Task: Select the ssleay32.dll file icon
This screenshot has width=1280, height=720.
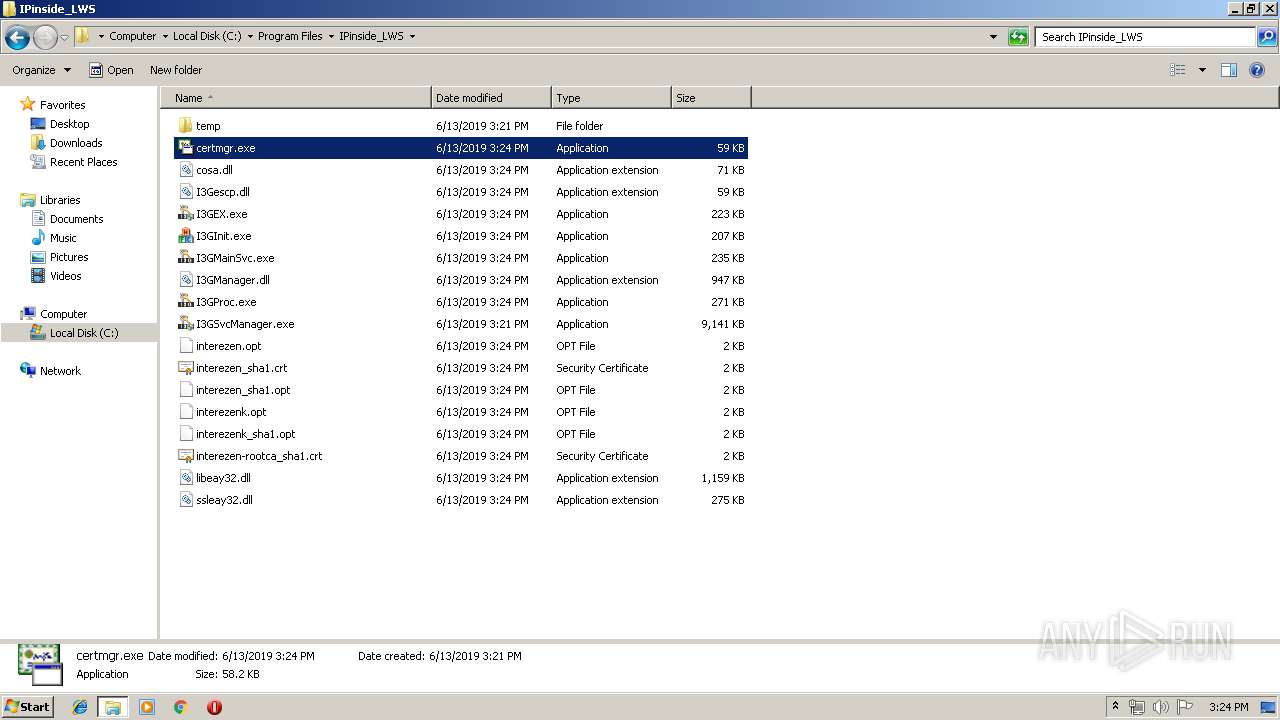Action: pyautogui.click(x=185, y=500)
